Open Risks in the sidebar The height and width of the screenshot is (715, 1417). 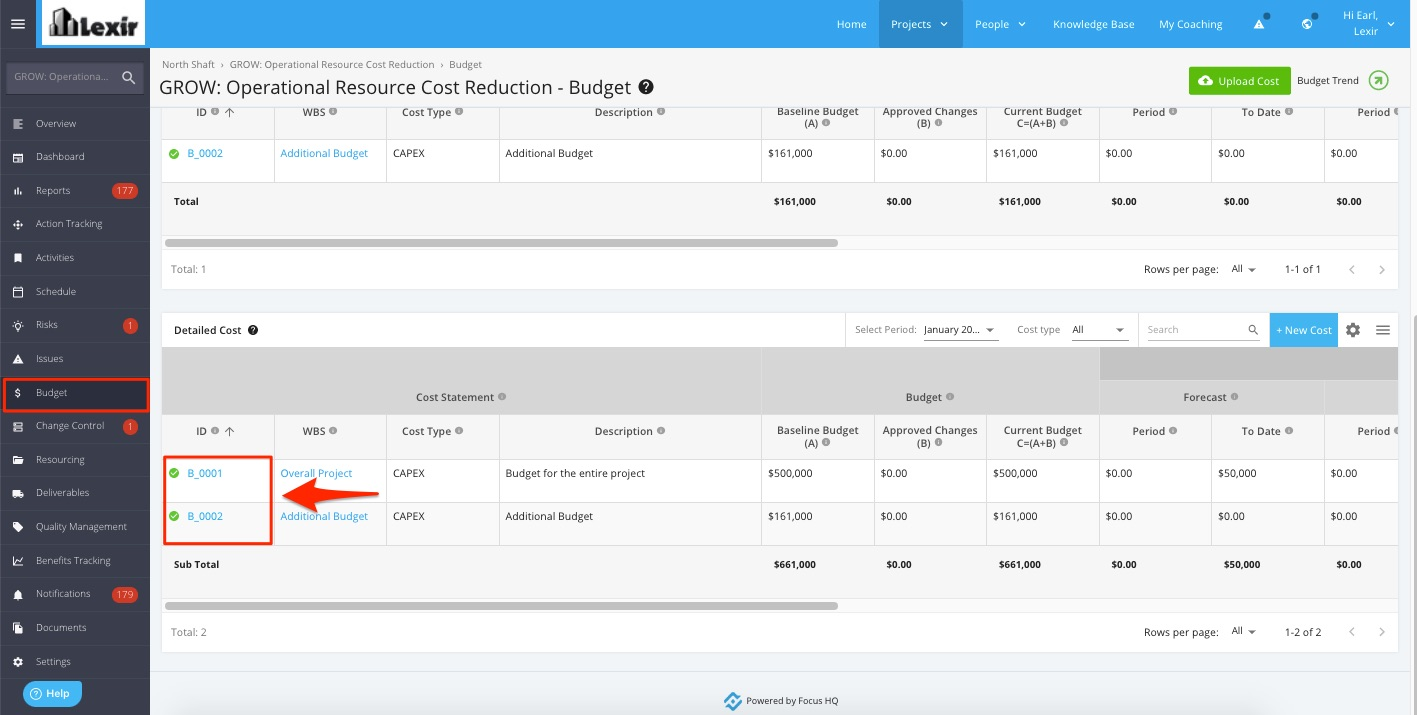(x=75, y=325)
